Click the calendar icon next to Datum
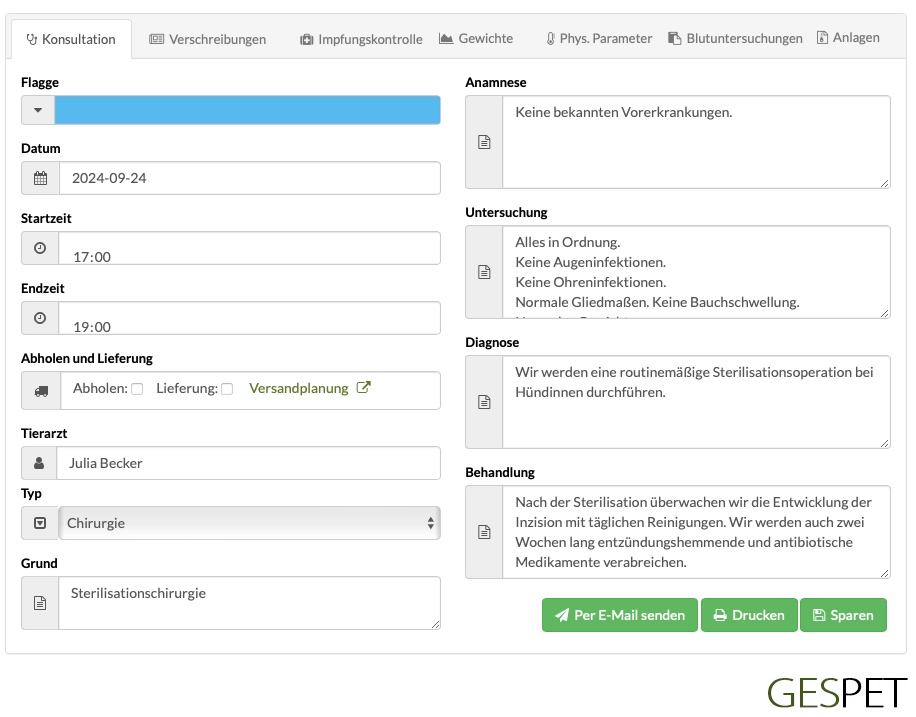Viewport: 916px width, 717px height. click(x=40, y=178)
